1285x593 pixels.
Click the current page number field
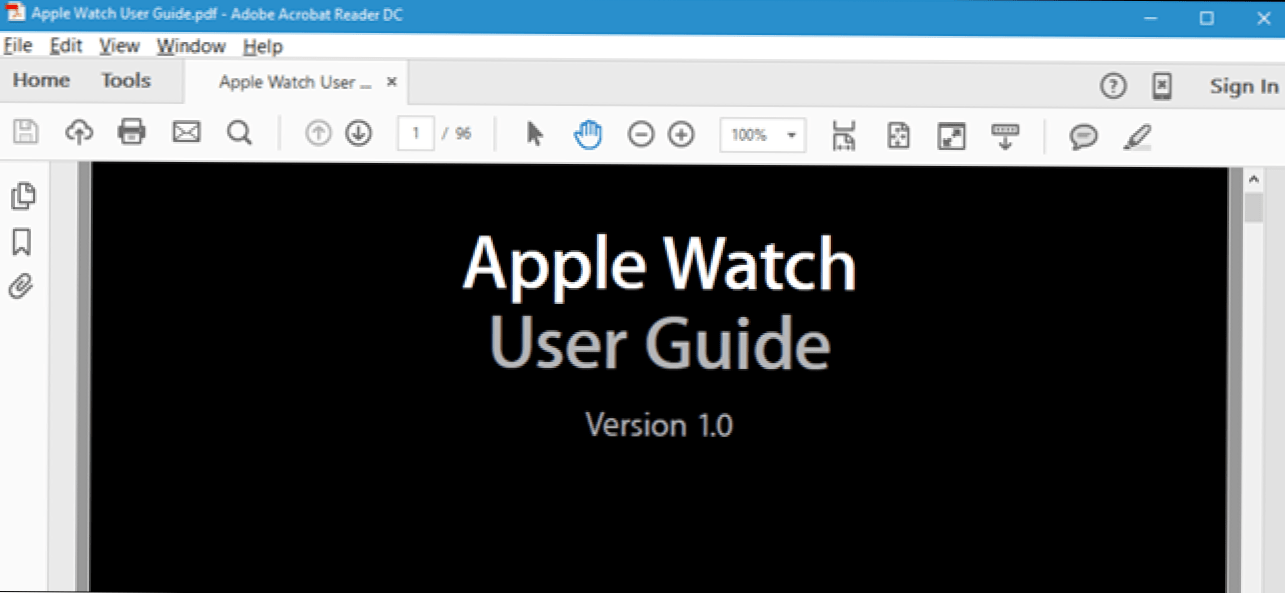point(415,134)
